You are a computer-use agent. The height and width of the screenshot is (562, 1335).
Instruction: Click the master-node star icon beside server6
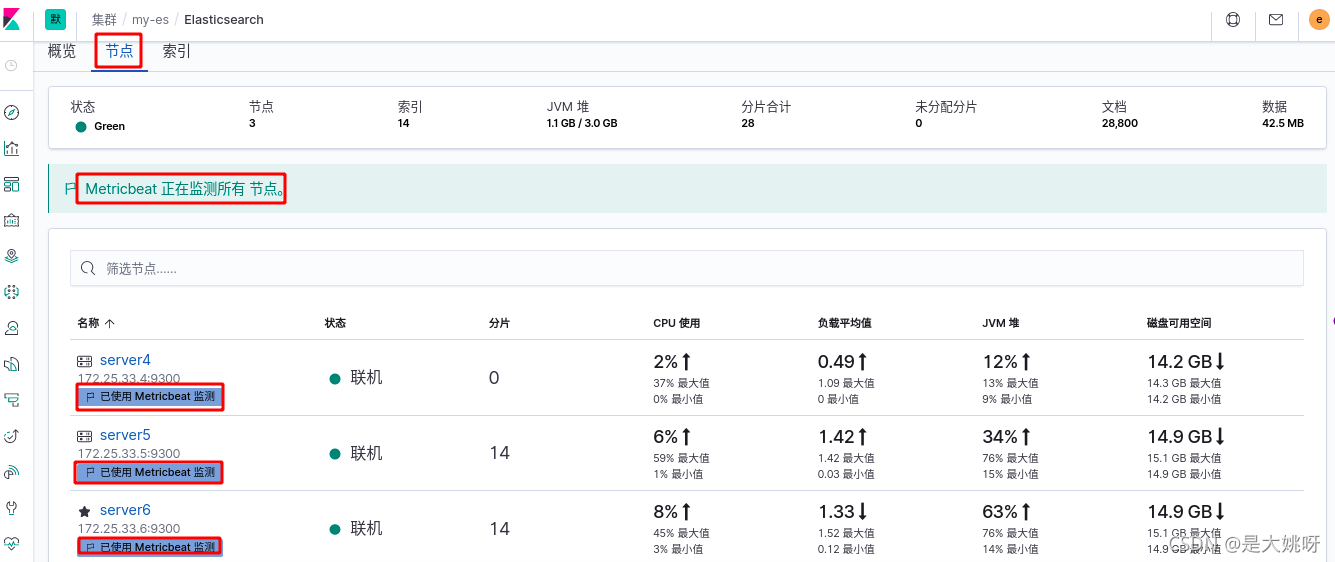coord(84,511)
